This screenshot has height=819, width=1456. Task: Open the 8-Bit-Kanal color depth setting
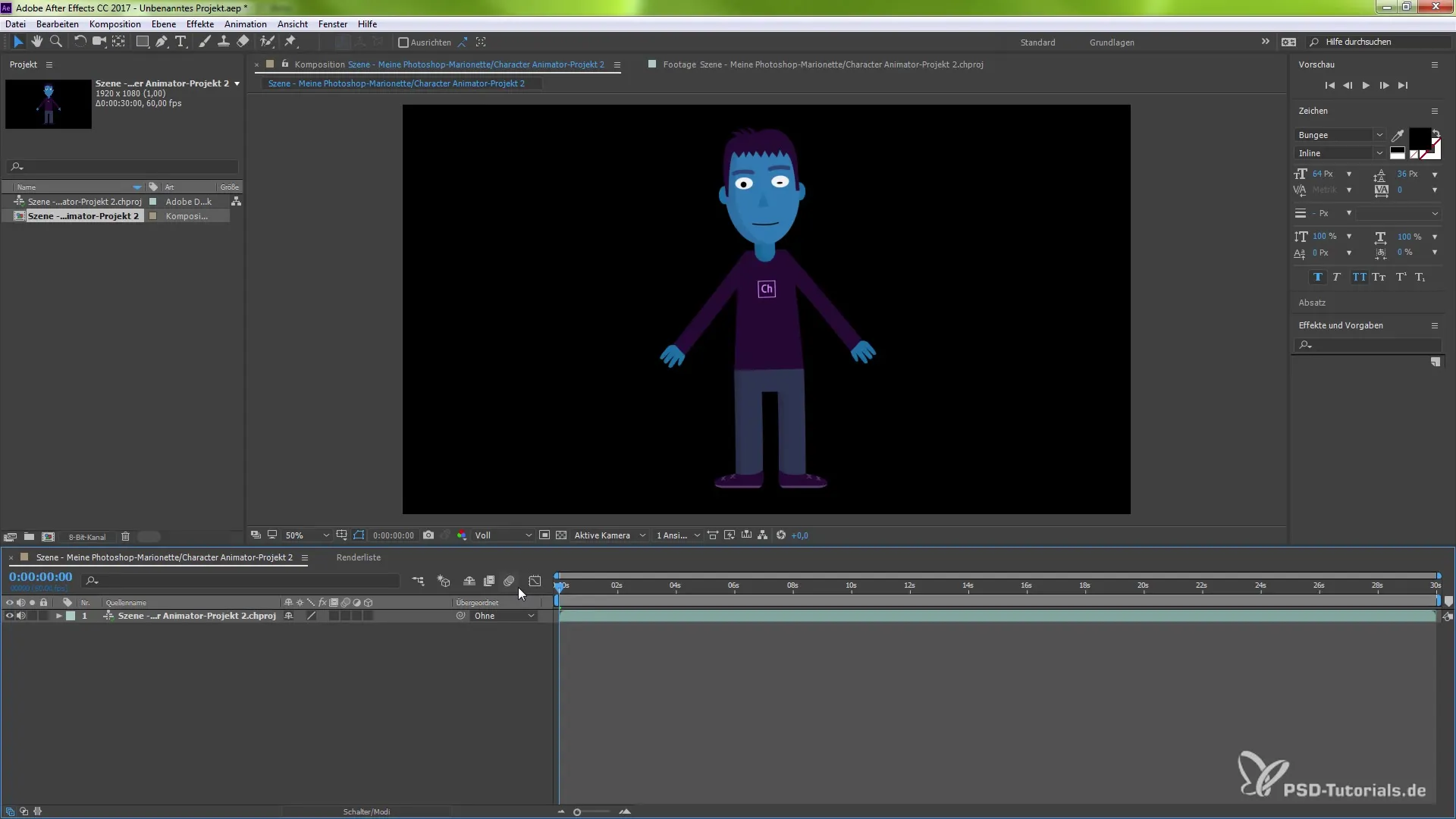pyautogui.click(x=87, y=537)
